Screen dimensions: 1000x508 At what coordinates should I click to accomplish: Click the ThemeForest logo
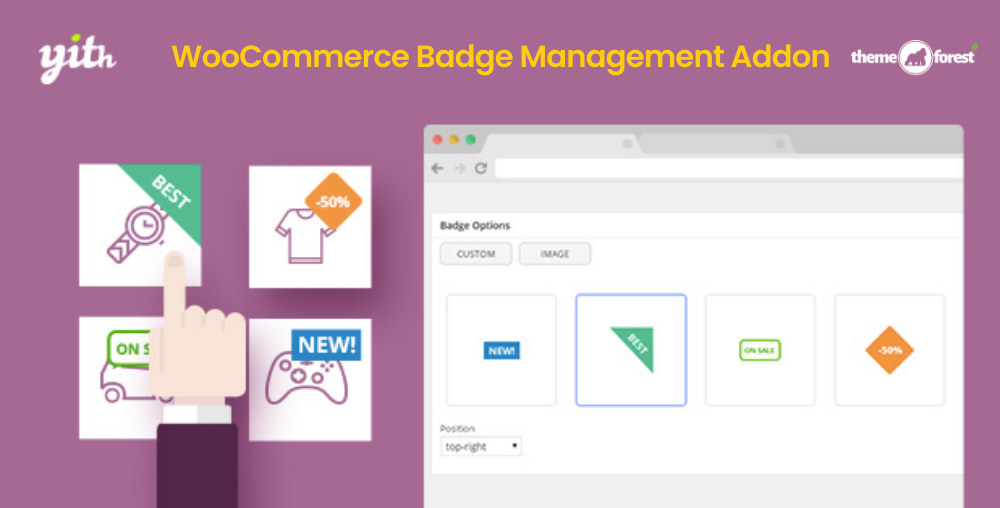[914, 58]
